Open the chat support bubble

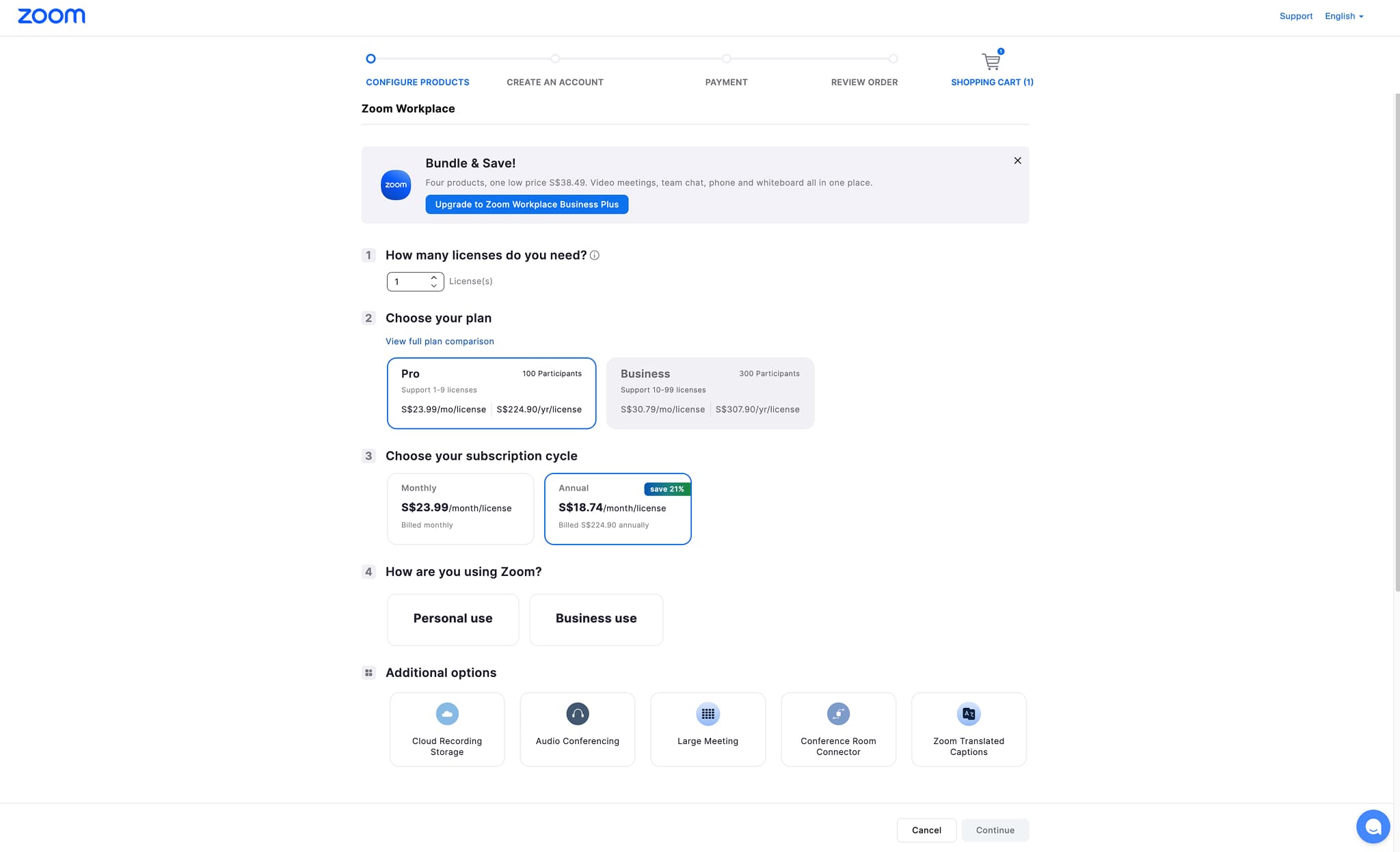(1373, 826)
